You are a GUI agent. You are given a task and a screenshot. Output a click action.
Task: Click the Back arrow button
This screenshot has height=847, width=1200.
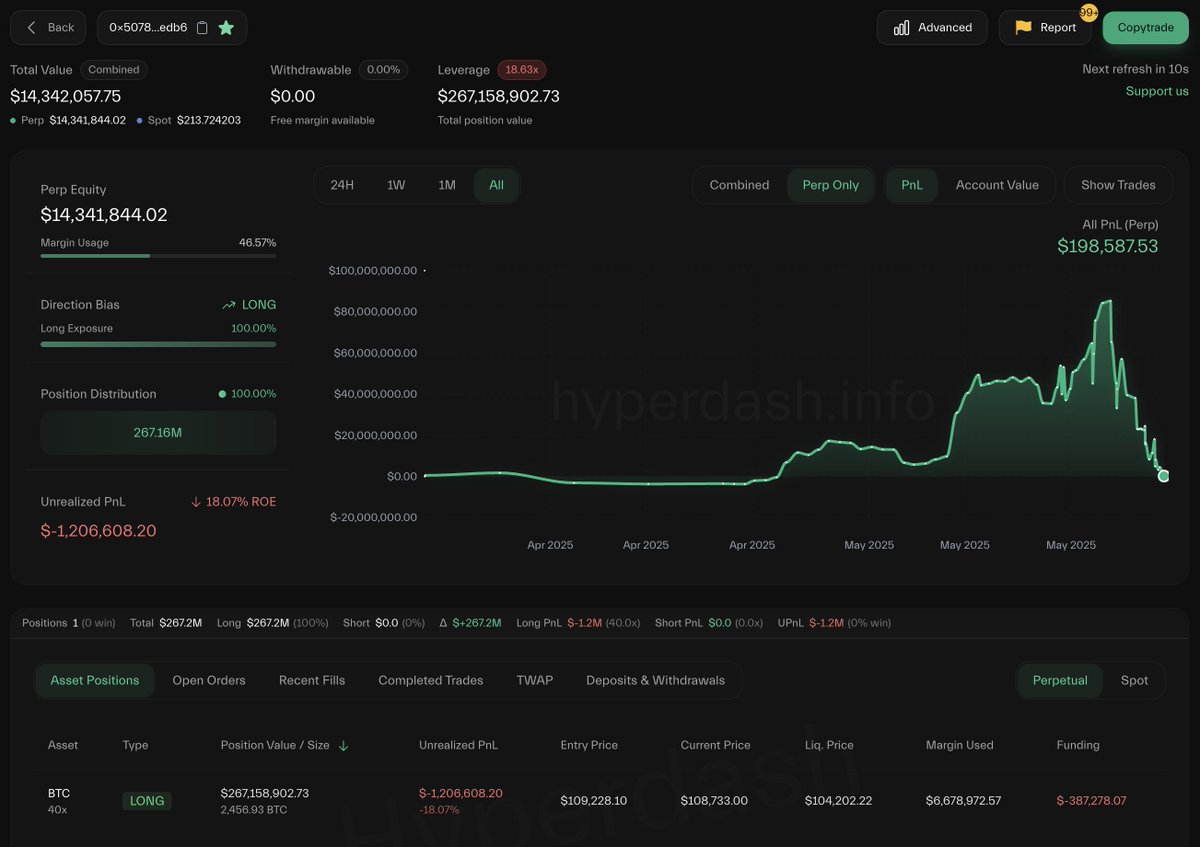[x=49, y=28]
